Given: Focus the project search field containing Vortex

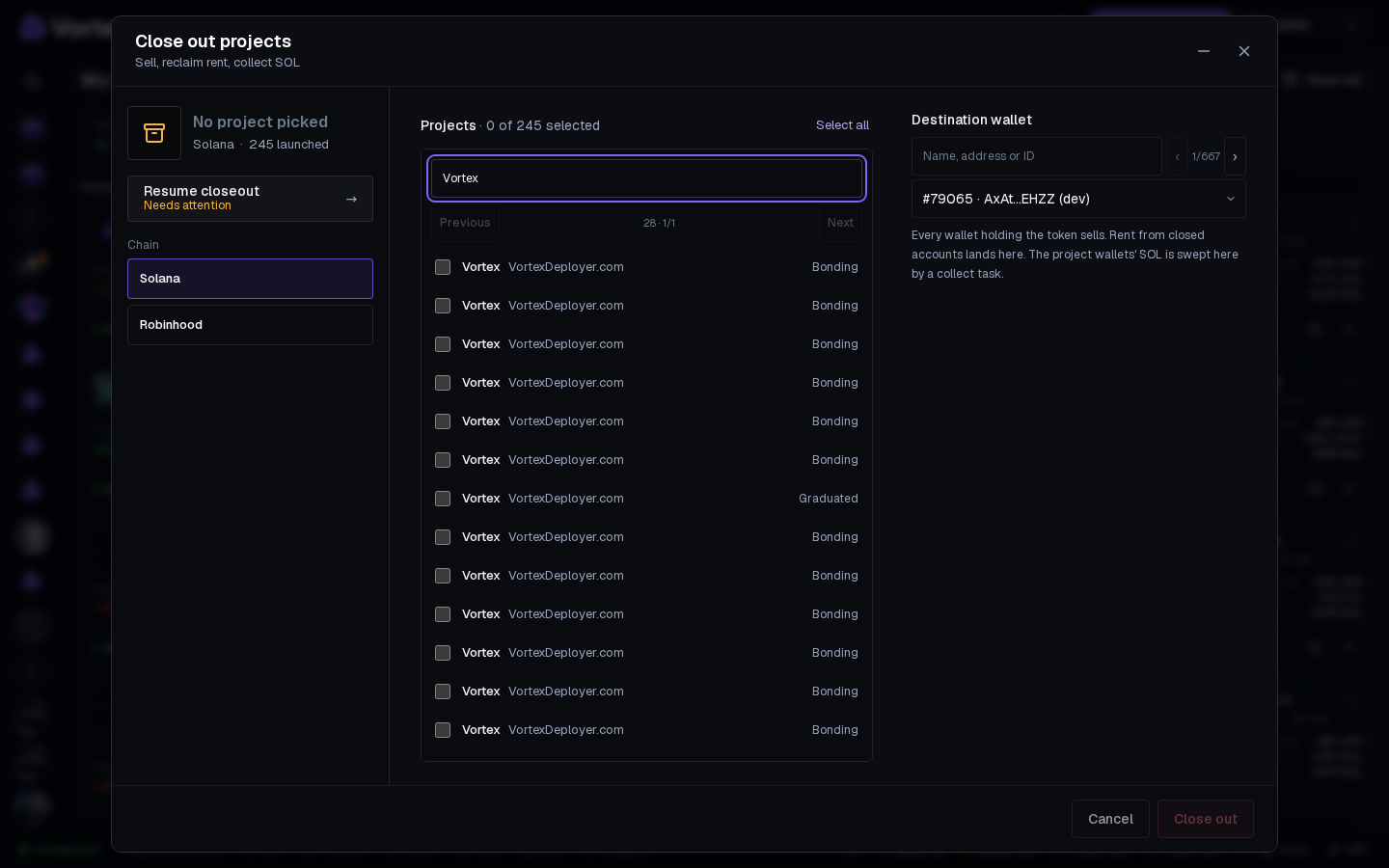Looking at the screenshot, I should [646, 178].
